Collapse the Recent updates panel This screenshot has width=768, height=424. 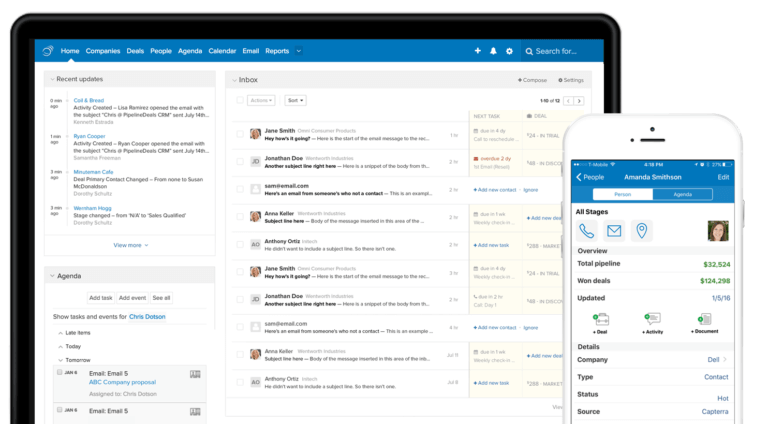tap(51, 79)
